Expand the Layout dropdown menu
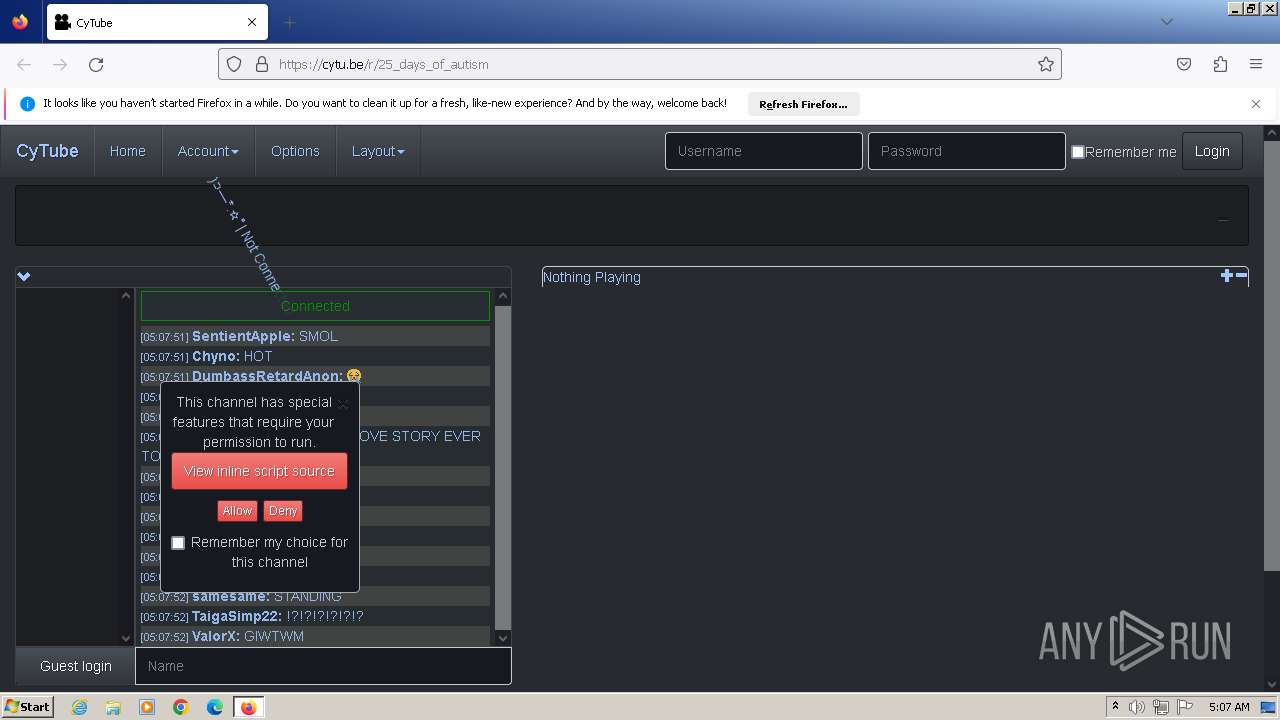The width and height of the screenshot is (1280, 720). click(x=378, y=151)
